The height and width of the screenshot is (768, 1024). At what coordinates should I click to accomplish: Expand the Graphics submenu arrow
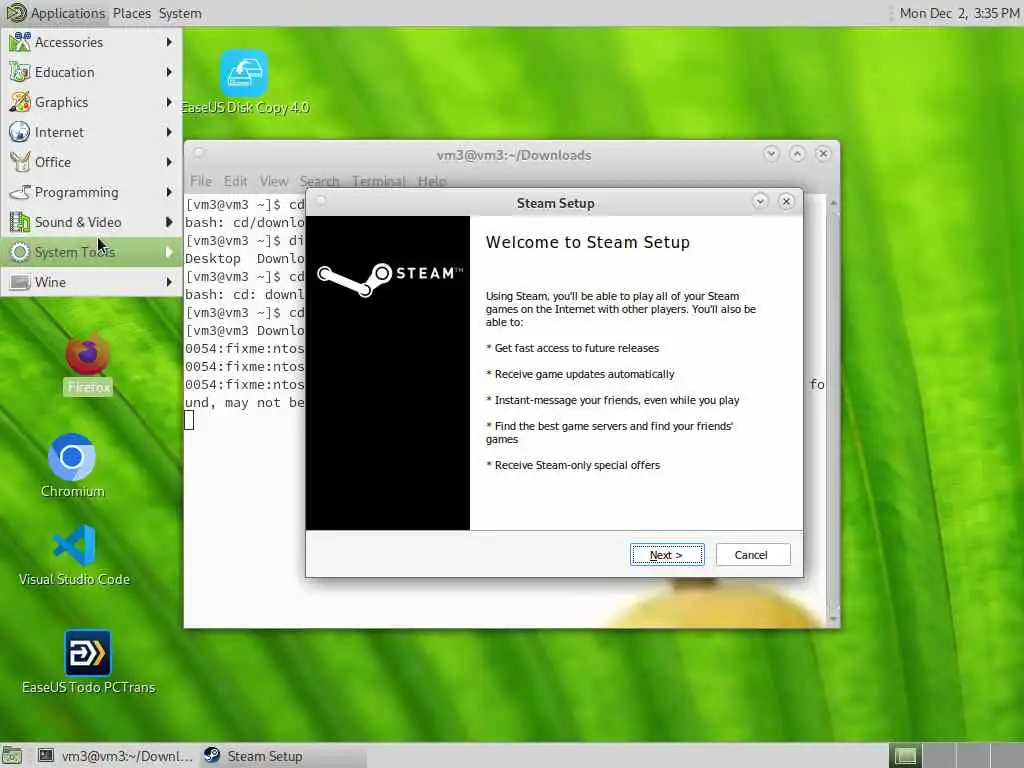tap(169, 102)
